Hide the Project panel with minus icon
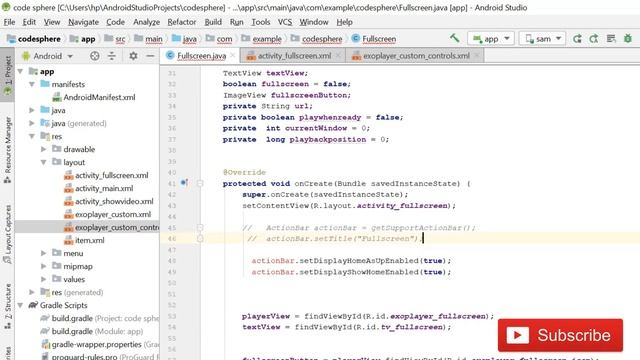 coord(150,56)
